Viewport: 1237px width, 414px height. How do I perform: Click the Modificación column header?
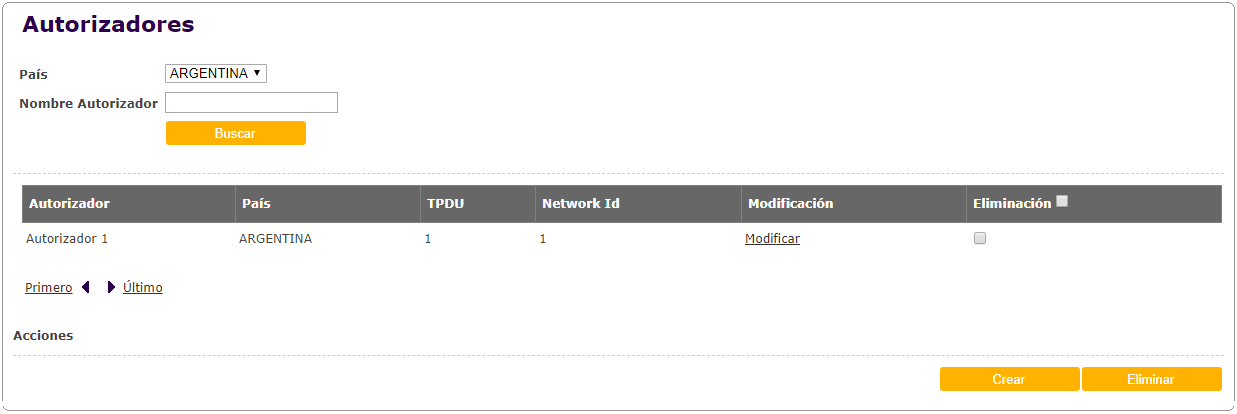click(x=789, y=203)
